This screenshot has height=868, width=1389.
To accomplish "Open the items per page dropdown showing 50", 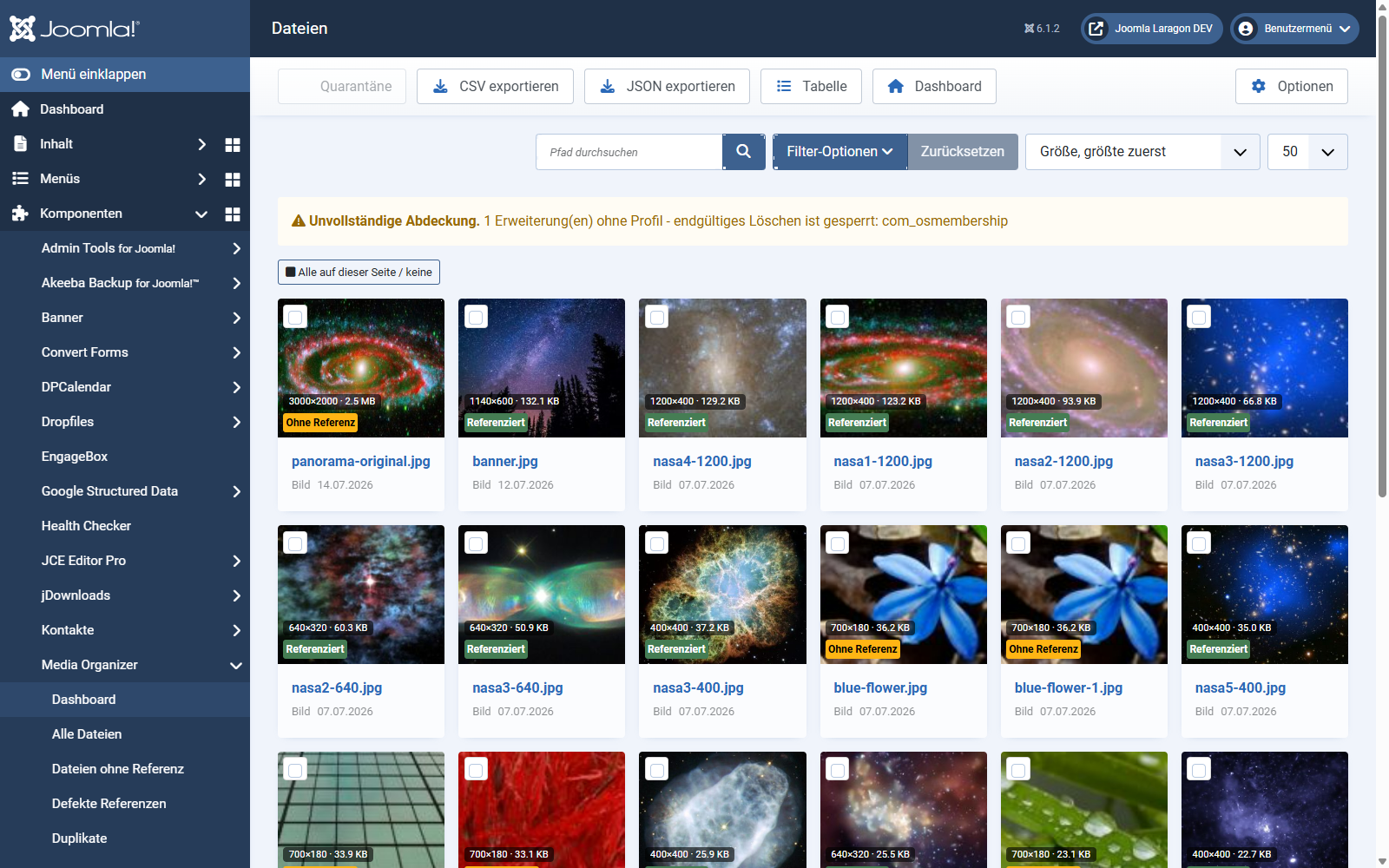I will [1307, 152].
